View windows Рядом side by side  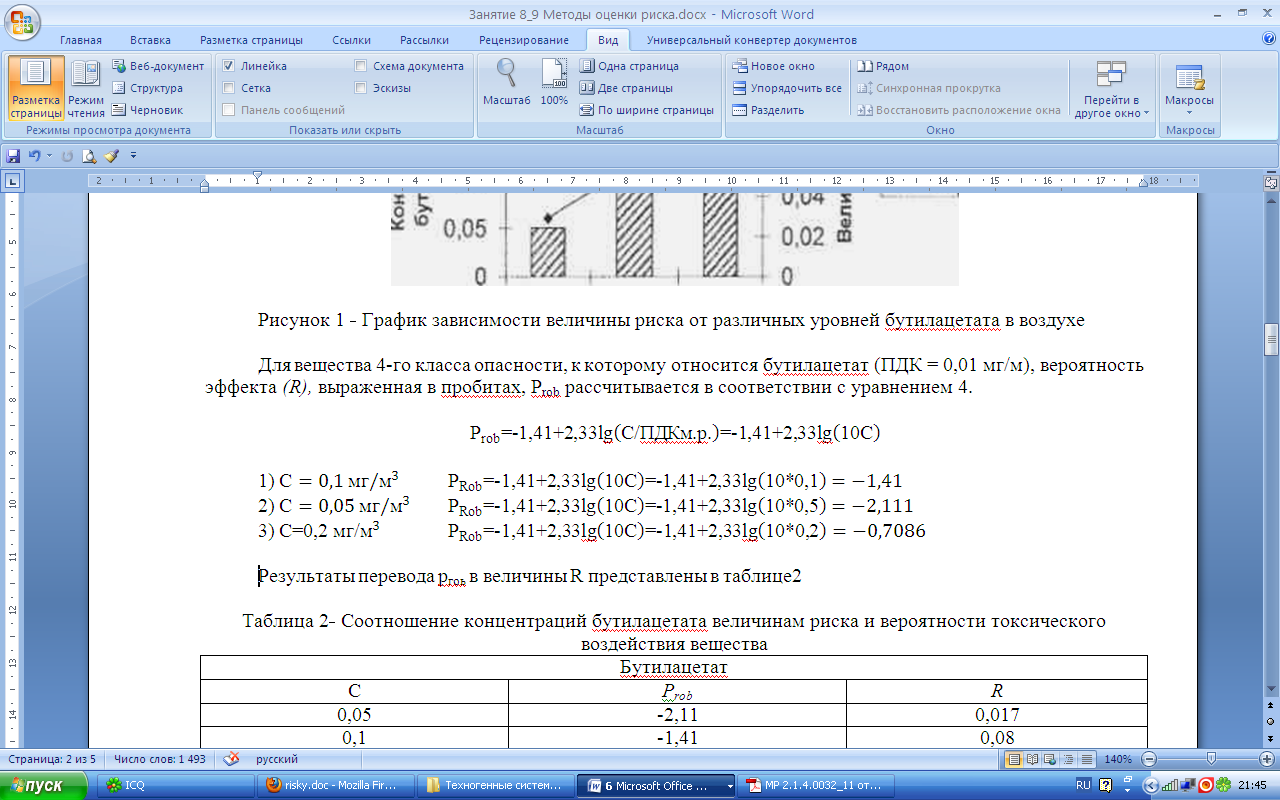pyautogui.click(x=884, y=66)
